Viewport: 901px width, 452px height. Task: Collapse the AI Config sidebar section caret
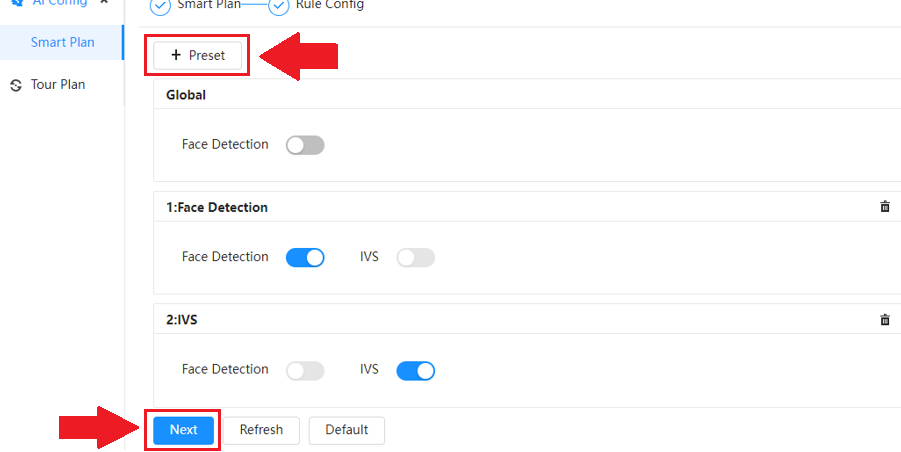[x=104, y=2]
